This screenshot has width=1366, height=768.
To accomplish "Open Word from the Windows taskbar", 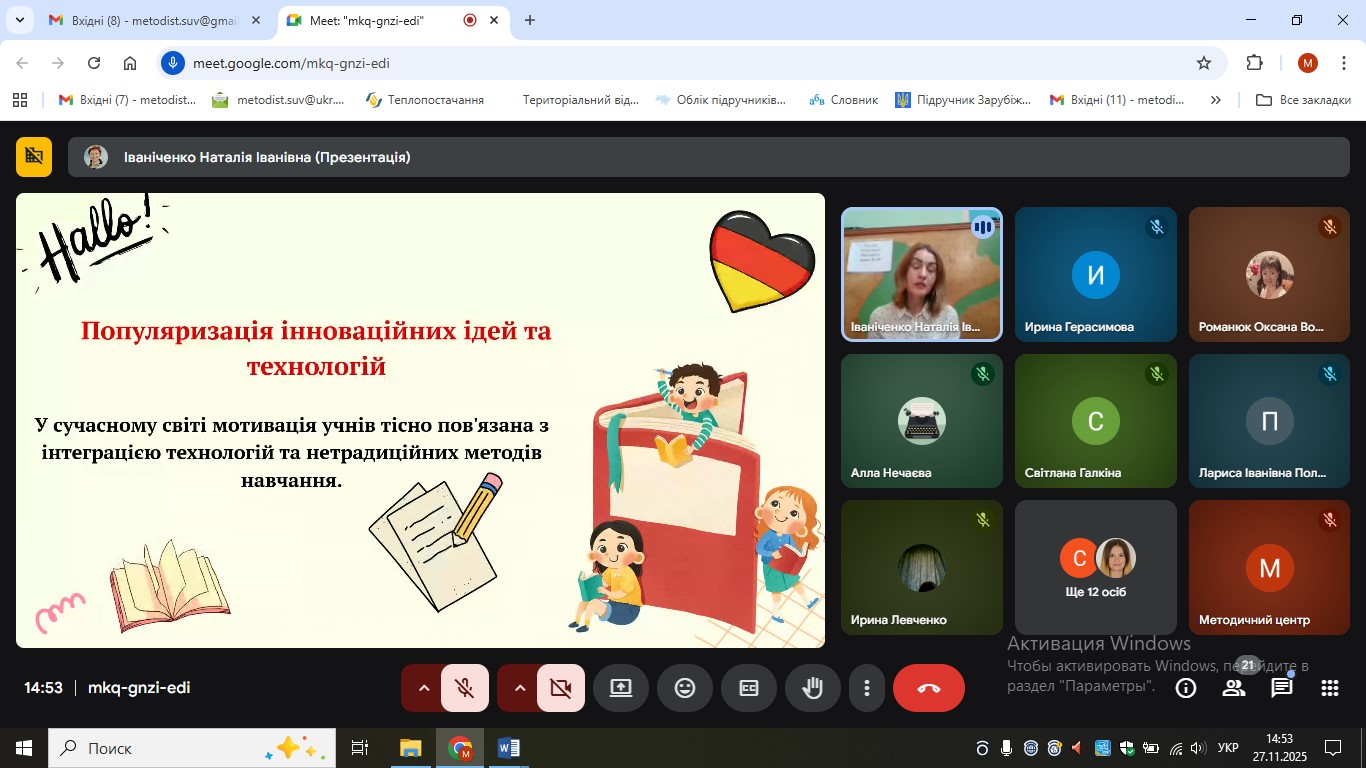I will tap(508, 748).
